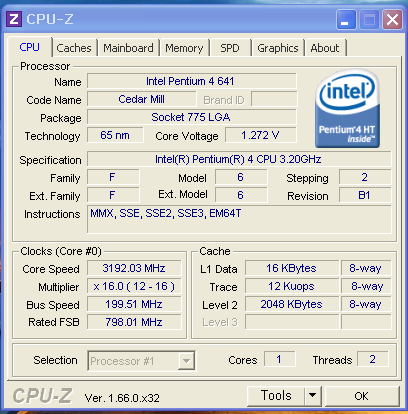Click the Stepping value 2
The height and width of the screenshot is (414, 408).
pyautogui.click(x=365, y=177)
